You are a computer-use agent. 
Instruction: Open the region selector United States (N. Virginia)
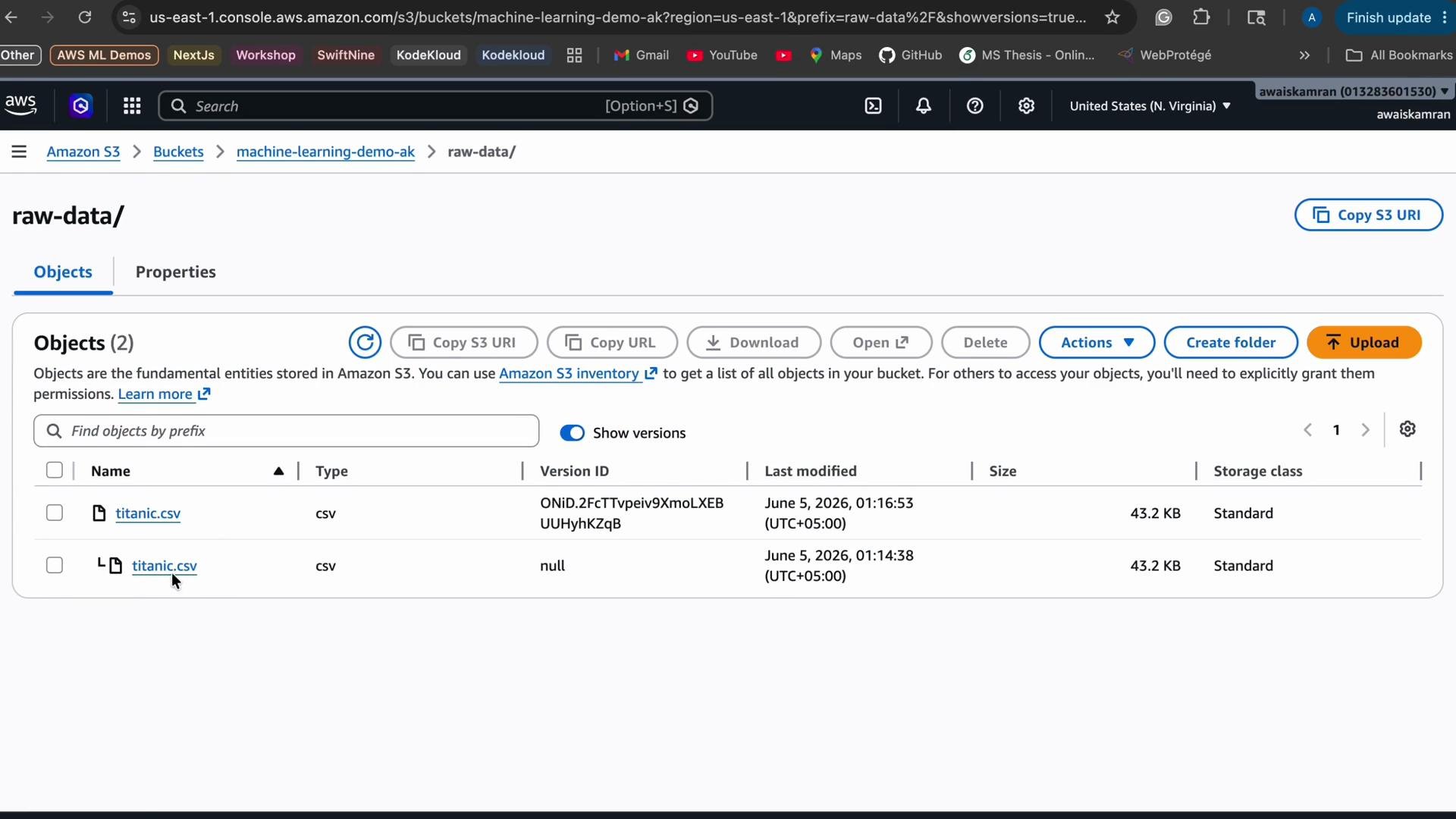click(x=1150, y=106)
